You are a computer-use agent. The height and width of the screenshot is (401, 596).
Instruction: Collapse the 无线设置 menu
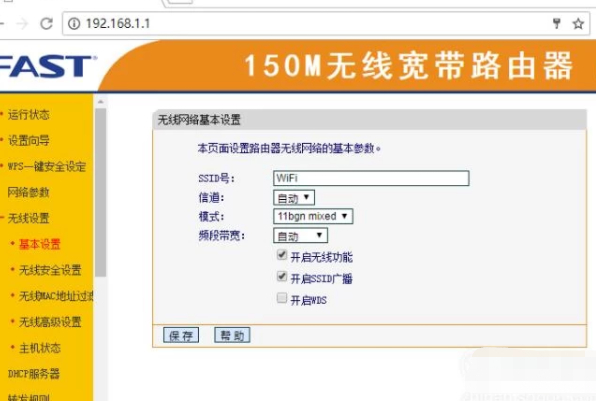(x=29, y=218)
